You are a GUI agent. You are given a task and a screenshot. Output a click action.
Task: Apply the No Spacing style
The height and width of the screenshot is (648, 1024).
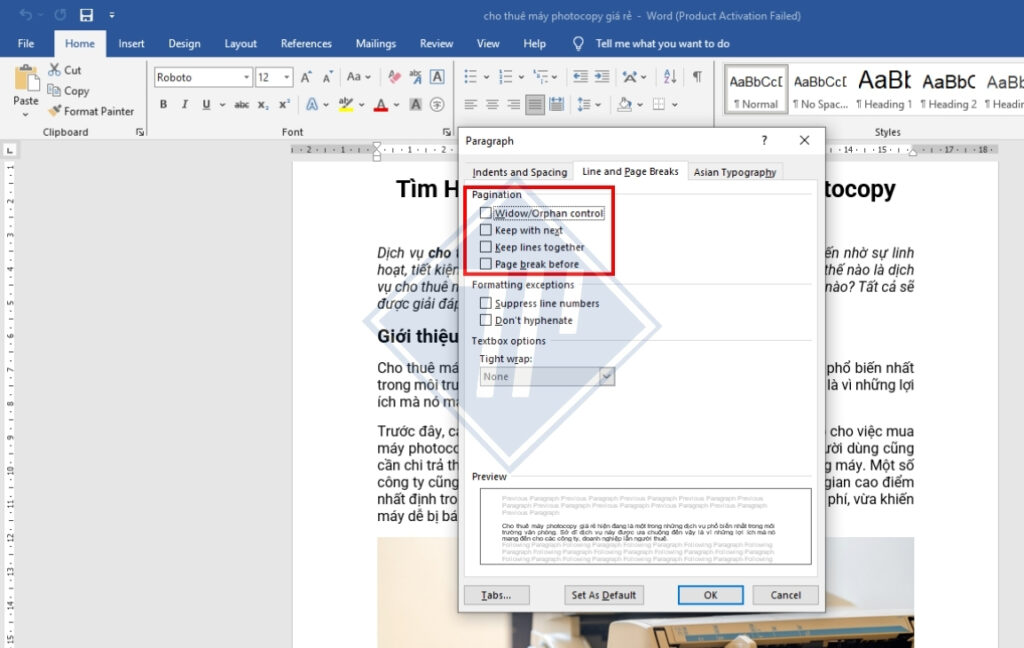(x=820, y=89)
